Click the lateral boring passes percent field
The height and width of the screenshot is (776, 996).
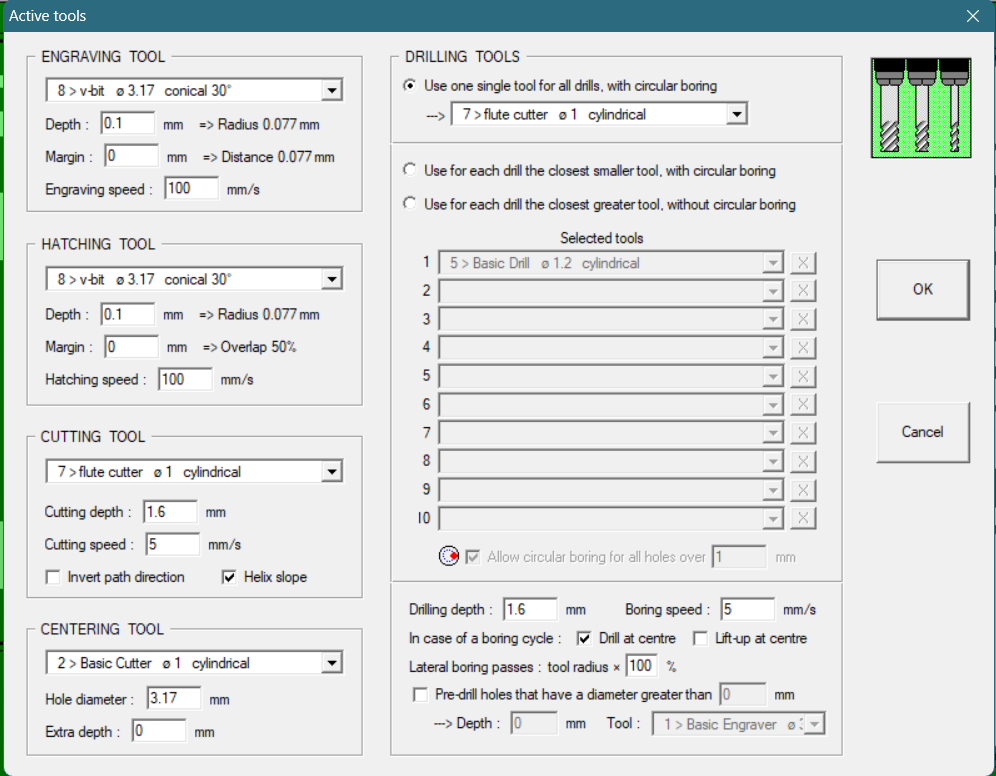pos(642,666)
